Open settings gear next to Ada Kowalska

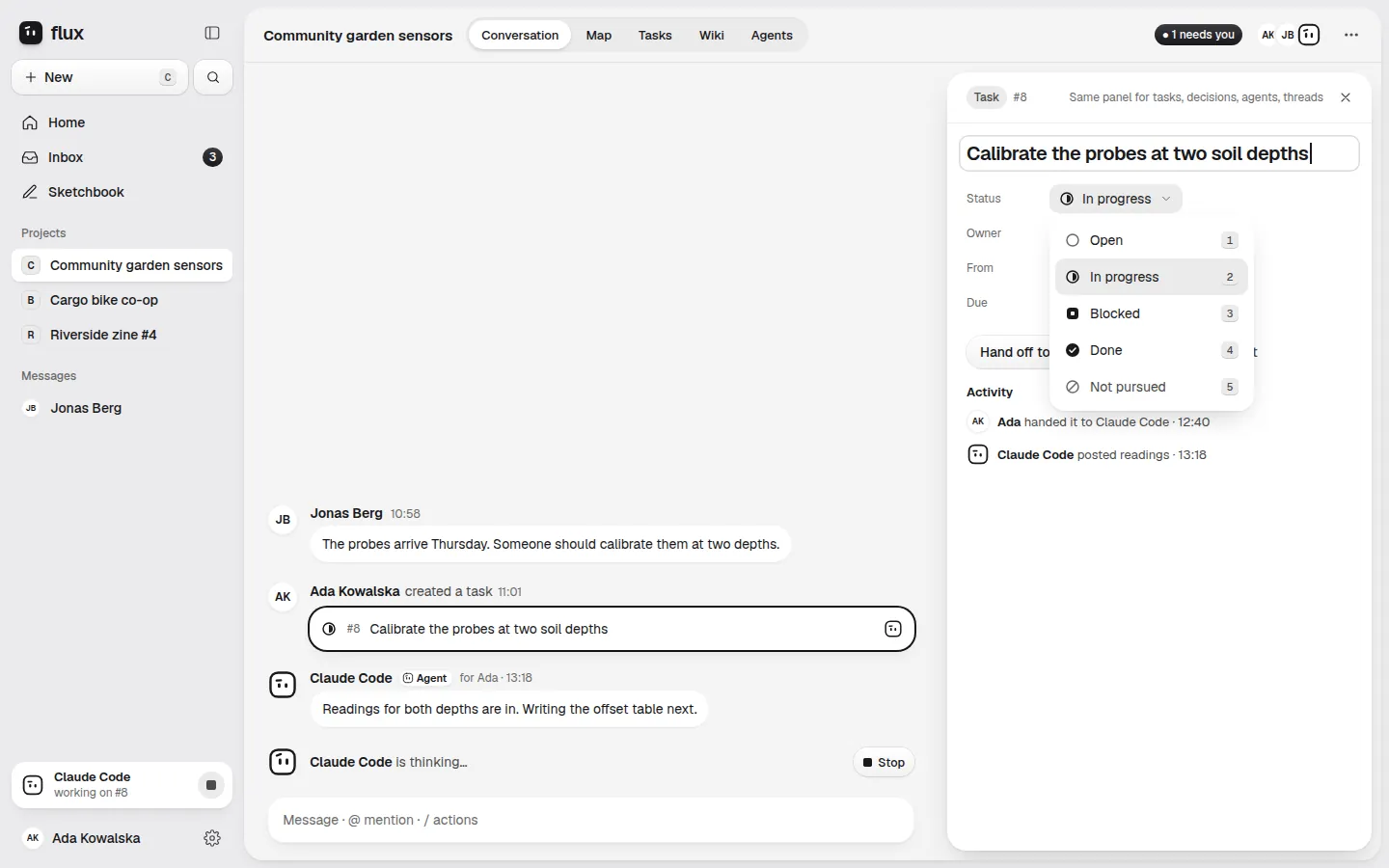(x=212, y=838)
